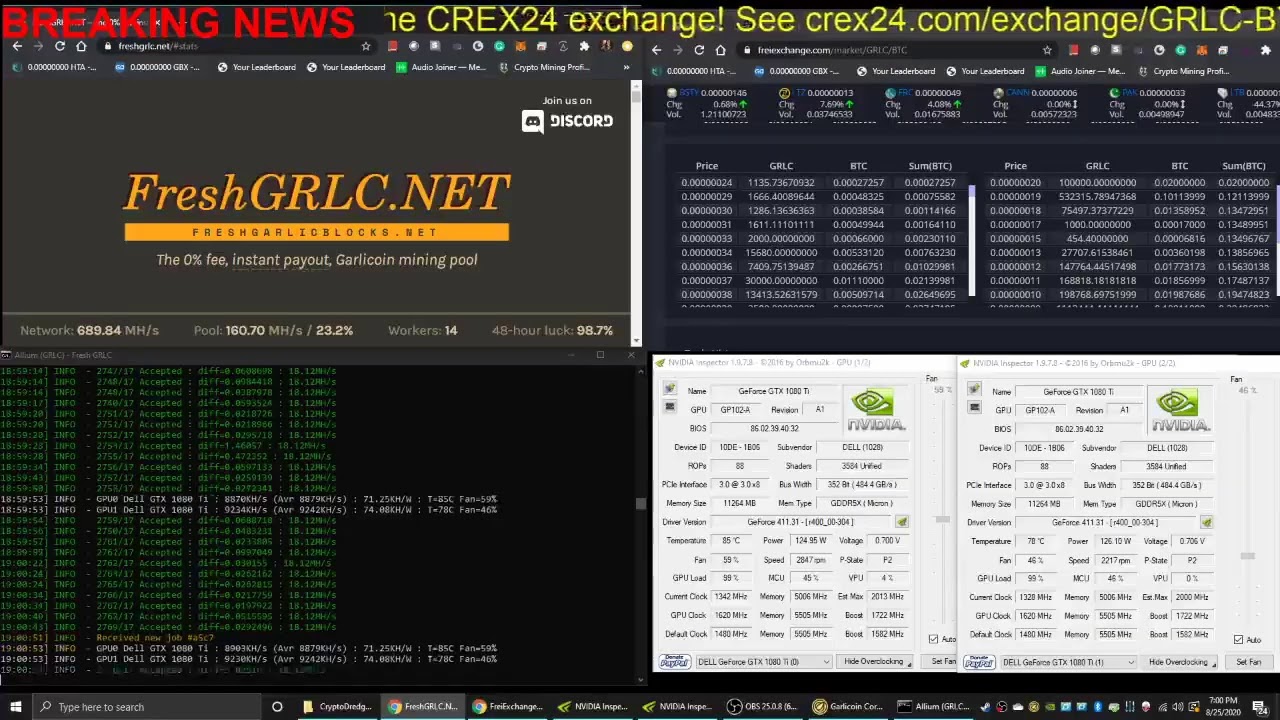
Task: Open home page in FreshGRLC browser
Action: [82, 46]
